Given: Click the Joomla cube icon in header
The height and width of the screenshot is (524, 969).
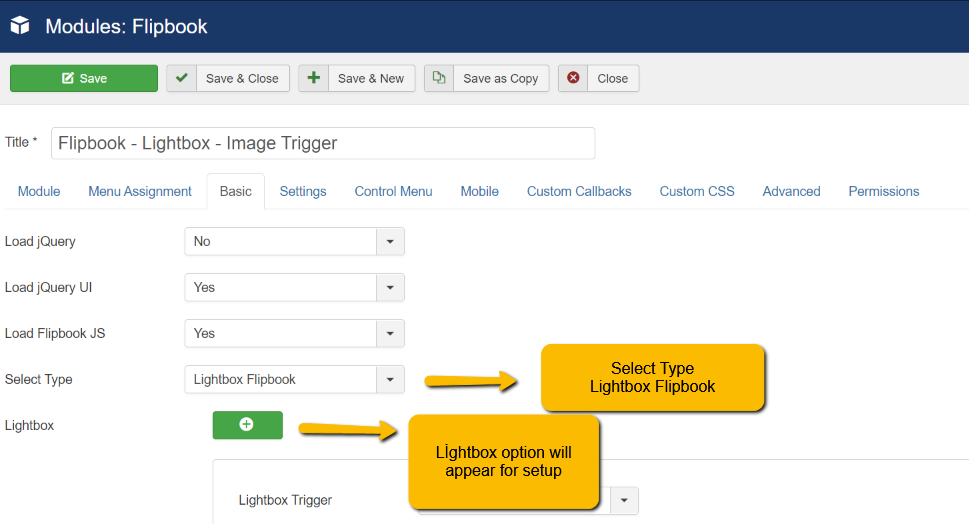Looking at the screenshot, I should coord(20,25).
